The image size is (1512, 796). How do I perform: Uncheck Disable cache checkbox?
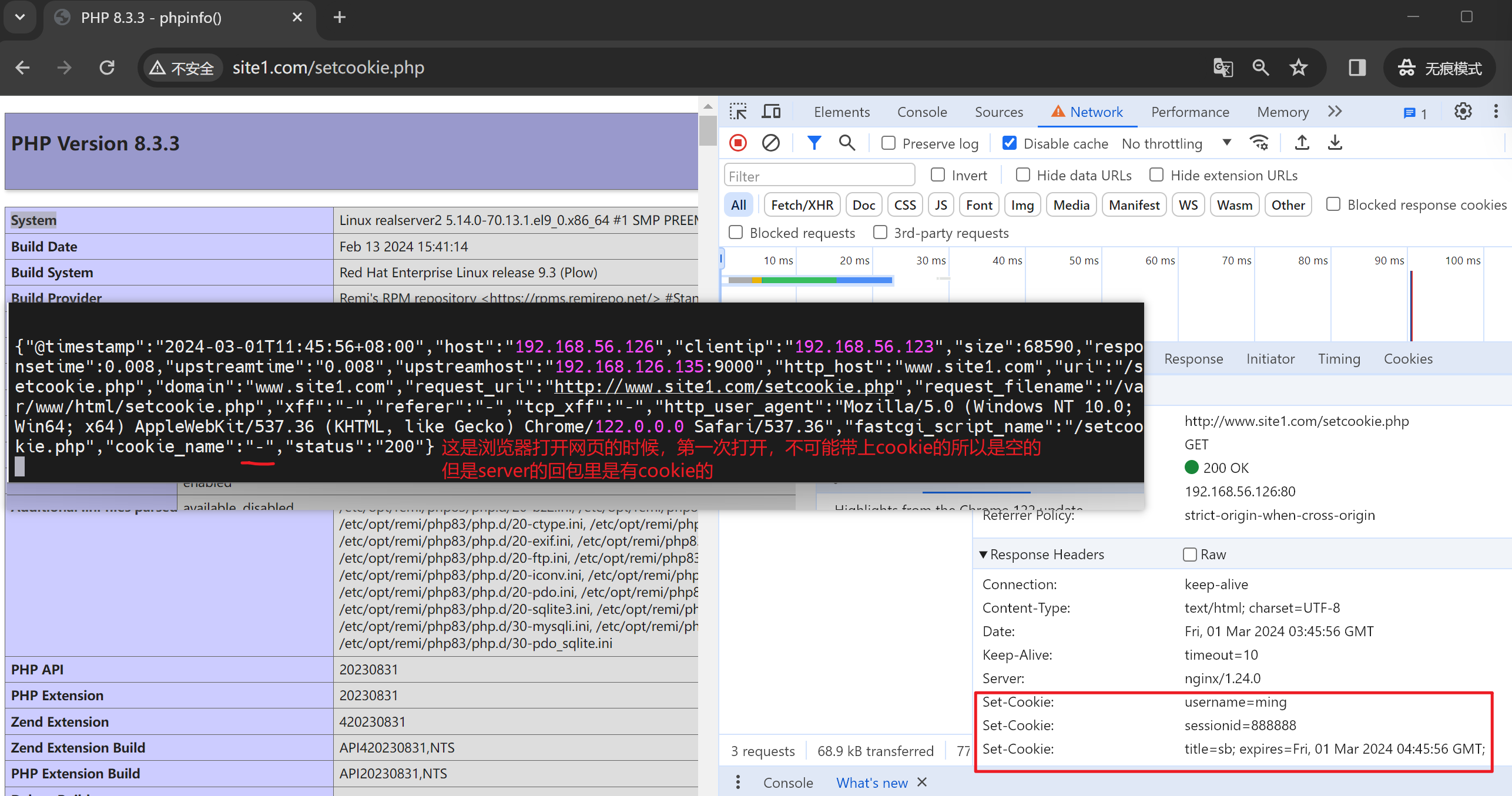[1010, 143]
